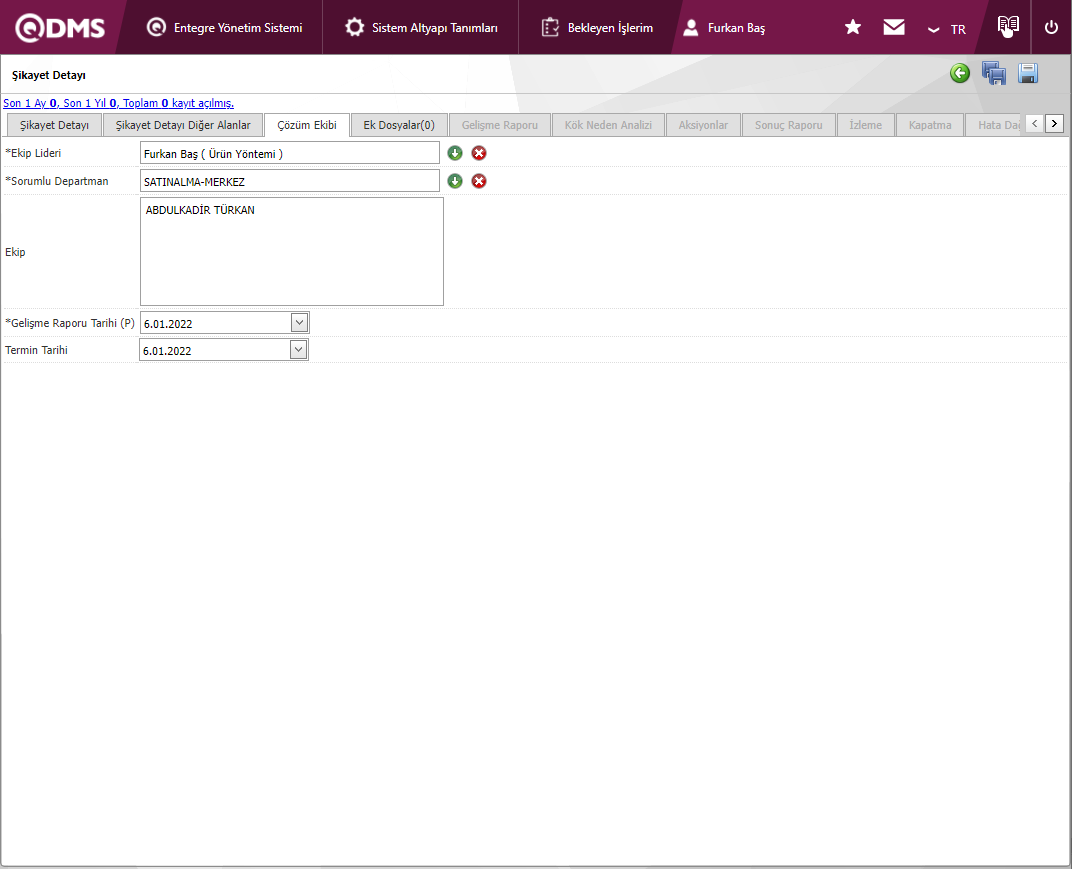Image resolution: width=1072 pixels, height=869 pixels.
Task: Expand the TR language selector
Action: pyautogui.click(x=947, y=29)
